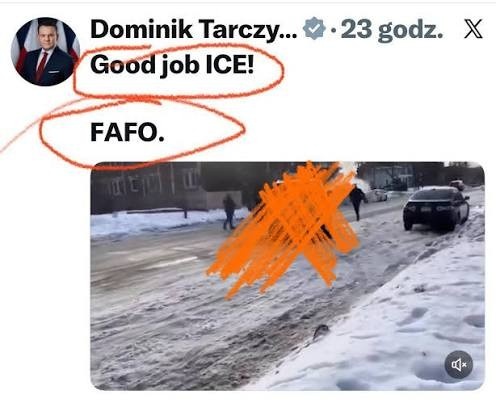Select the "Good job ICE!" text line
The height and width of the screenshot is (403, 496).
172,65
